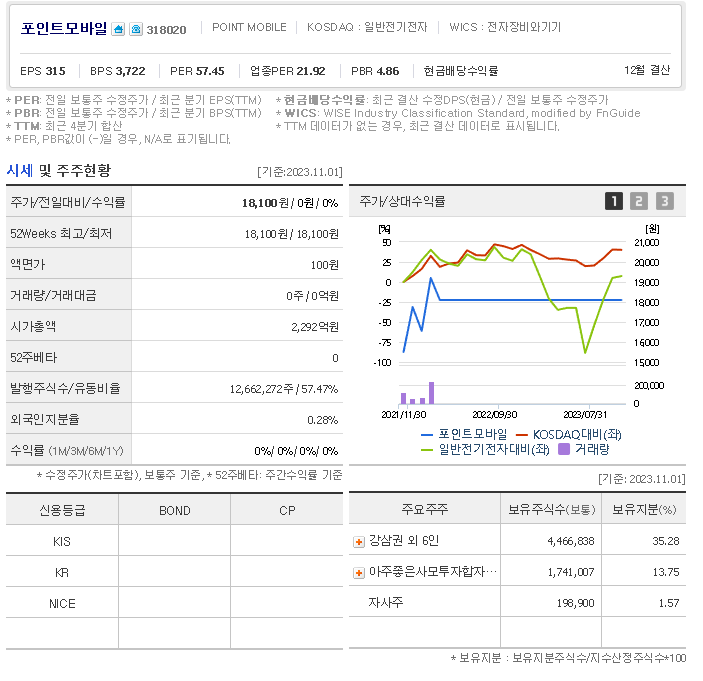Click the POINT MOBILE English name

coord(249,27)
